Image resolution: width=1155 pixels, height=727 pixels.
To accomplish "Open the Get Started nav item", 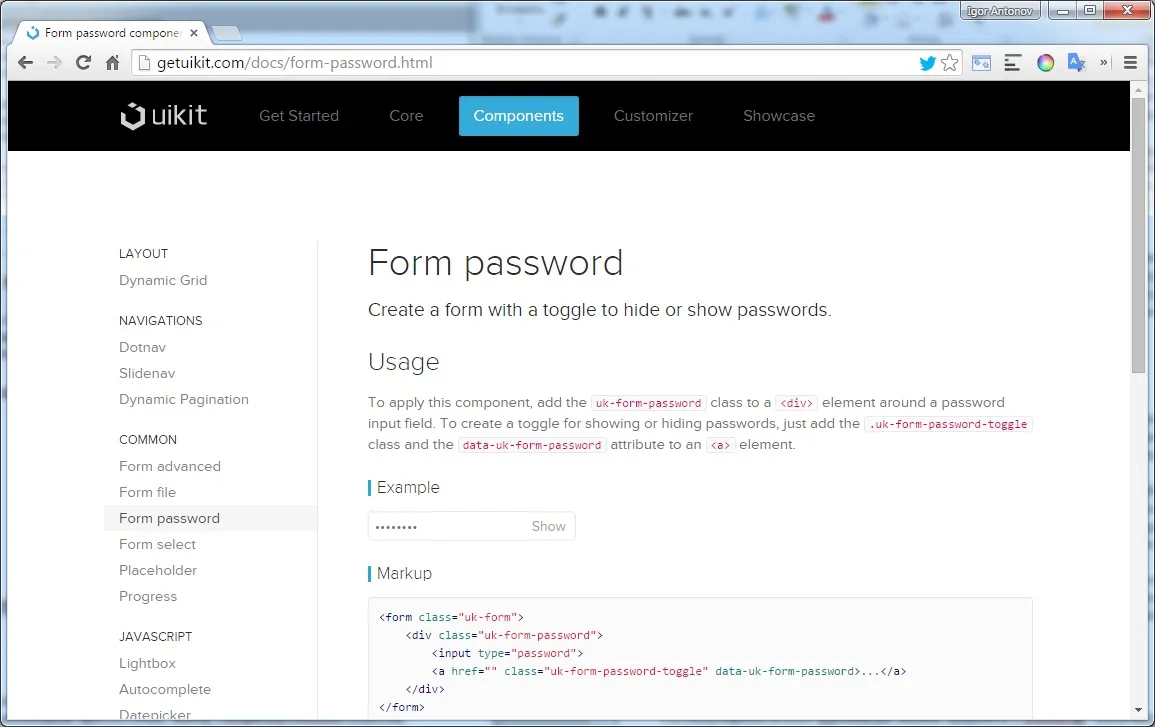I will [x=299, y=116].
